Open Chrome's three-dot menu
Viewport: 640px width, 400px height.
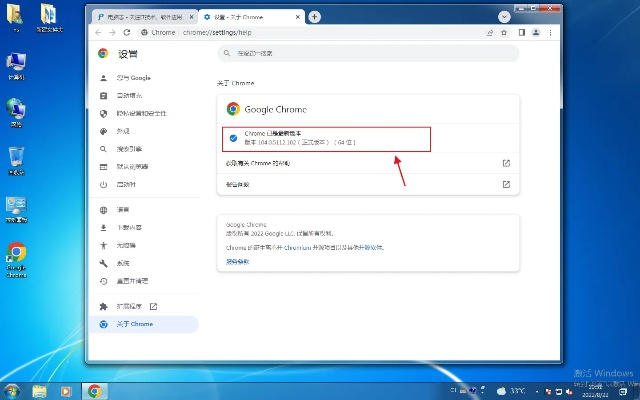click(552, 32)
